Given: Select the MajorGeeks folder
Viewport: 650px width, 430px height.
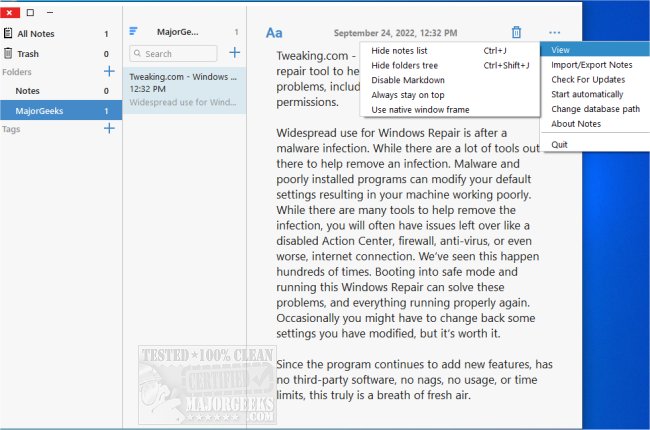Looking at the screenshot, I should (x=61, y=111).
